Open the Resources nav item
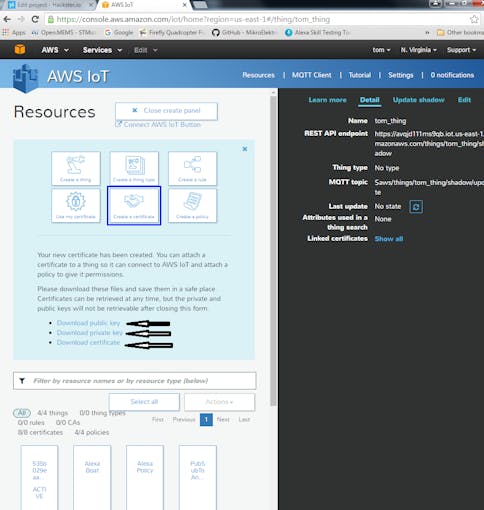The image size is (484, 510). (258, 75)
